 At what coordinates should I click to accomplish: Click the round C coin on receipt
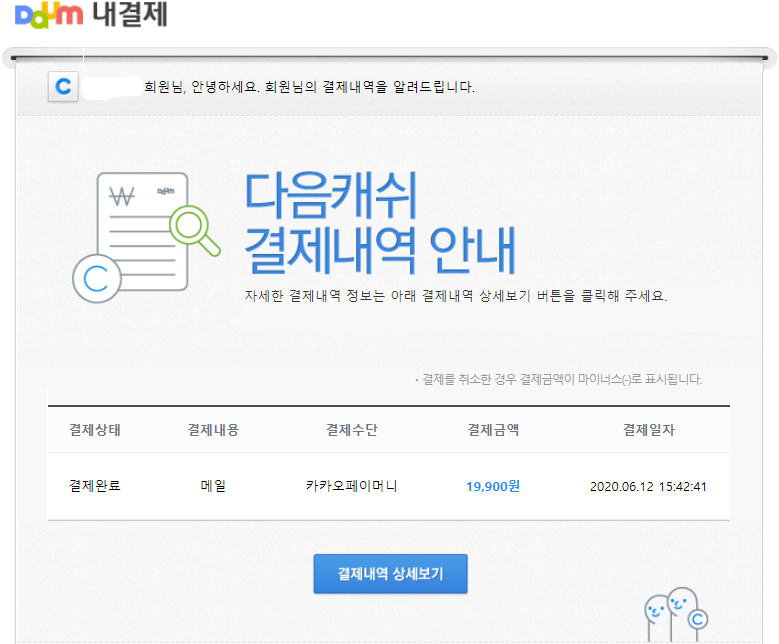tap(97, 278)
